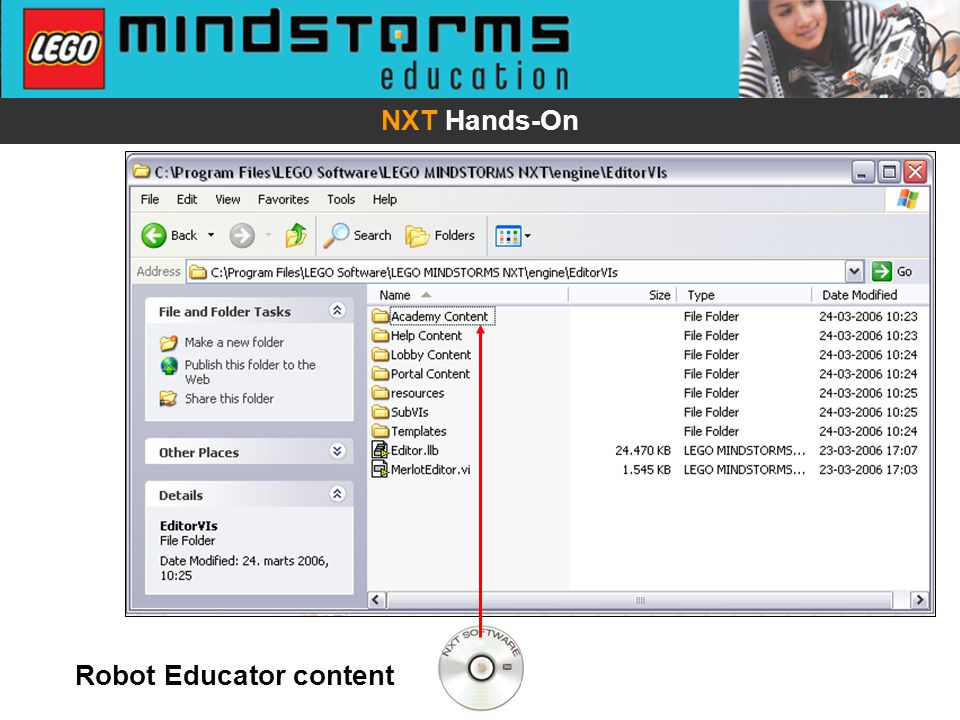The height and width of the screenshot is (720, 960).
Task: Click the green Back arrow icon
Action: pos(154,235)
